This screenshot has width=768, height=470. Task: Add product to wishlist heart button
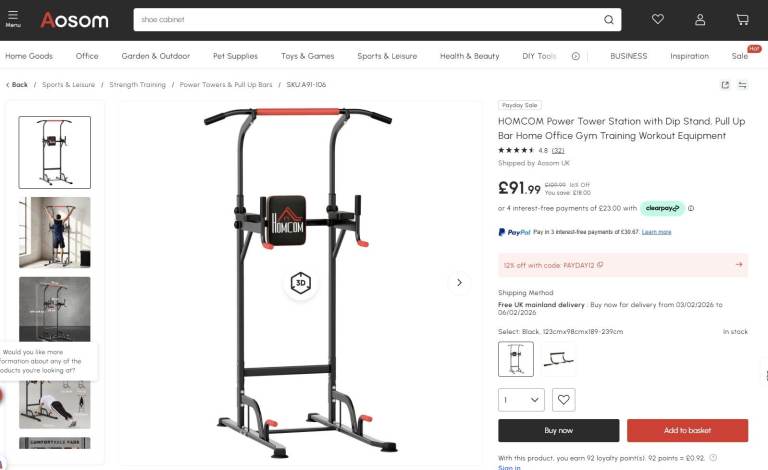(563, 400)
